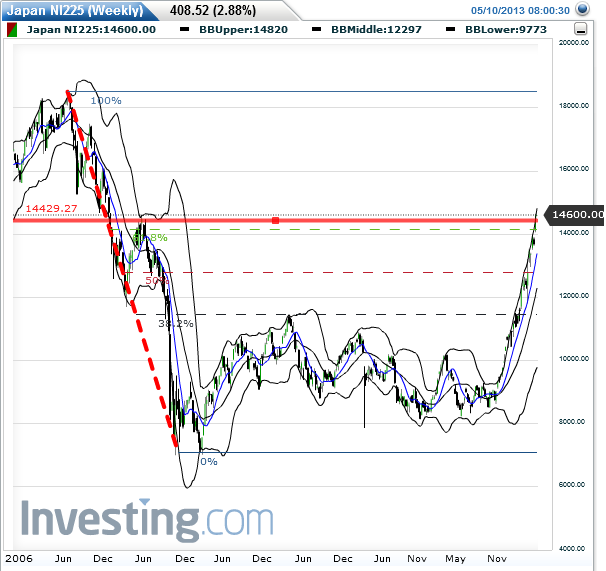The width and height of the screenshot is (606, 571).
Task: Click the BBLower:9773 legend marker
Action: (x=450, y=29)
